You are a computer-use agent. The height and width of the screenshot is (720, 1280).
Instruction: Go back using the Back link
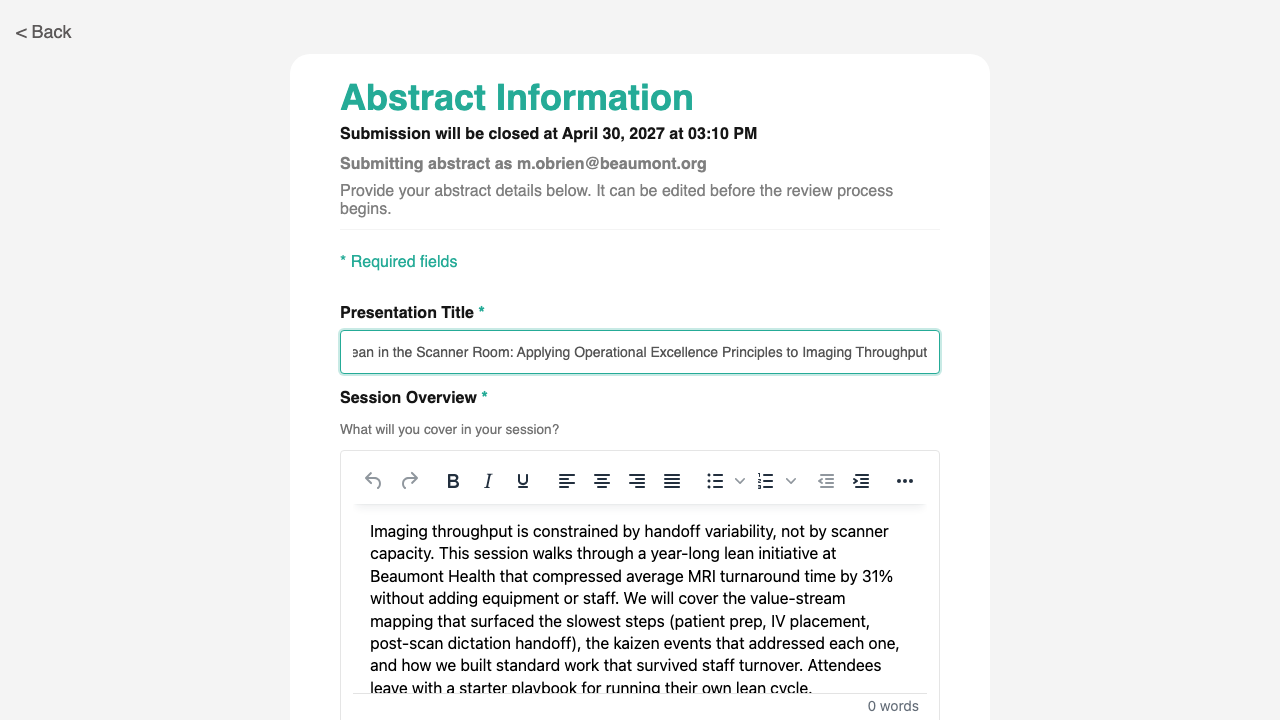click(43, 32)
